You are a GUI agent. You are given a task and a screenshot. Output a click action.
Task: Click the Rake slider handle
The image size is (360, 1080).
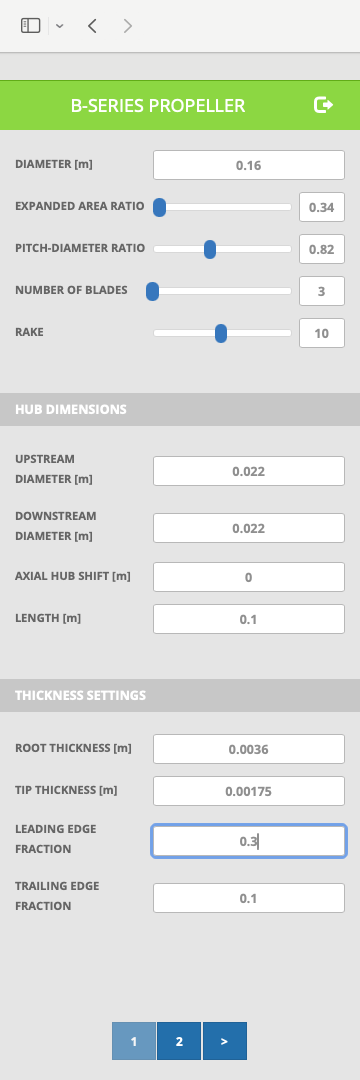(221, 333)
